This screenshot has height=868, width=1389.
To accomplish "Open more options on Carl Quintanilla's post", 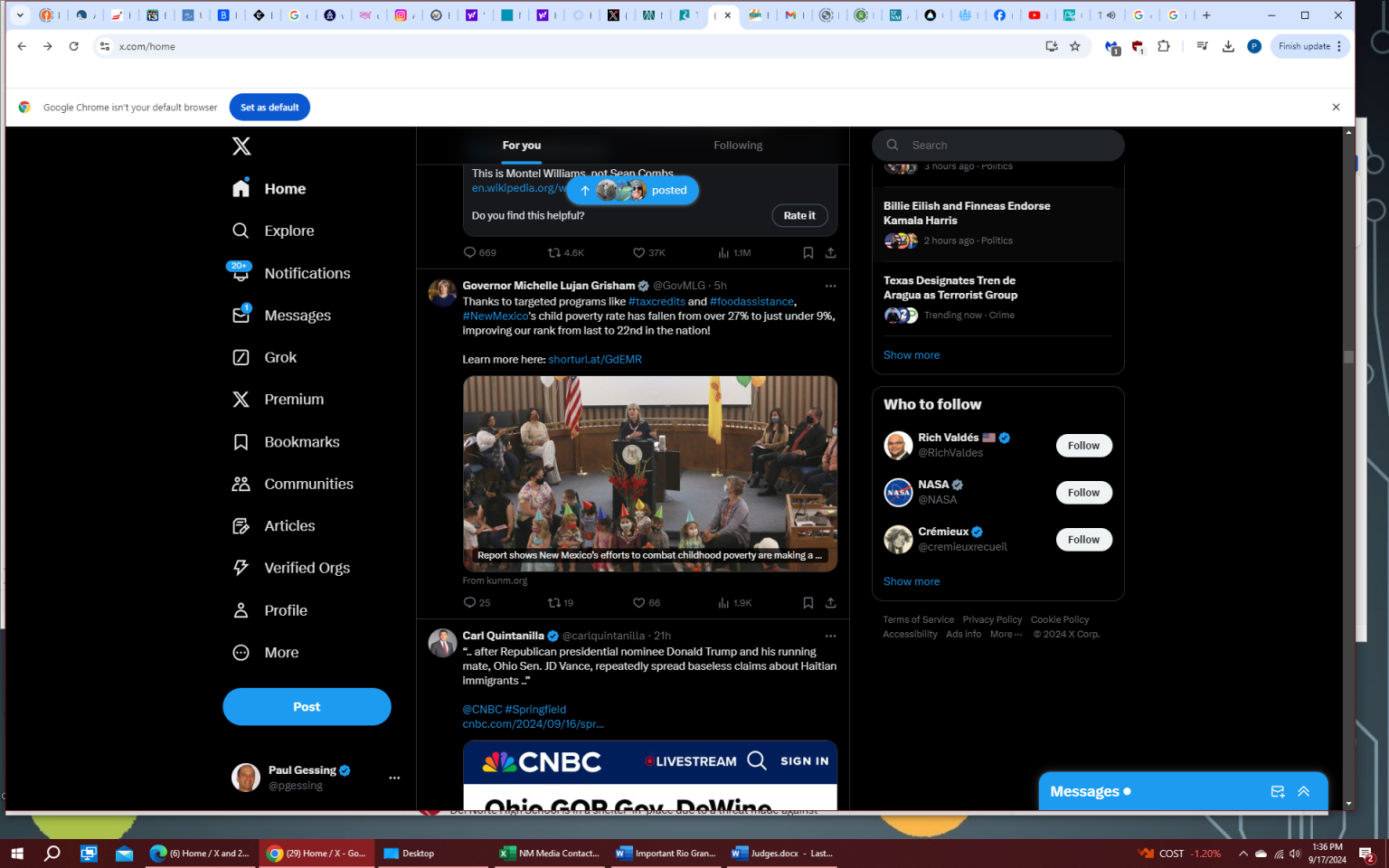I will (830, 637).
